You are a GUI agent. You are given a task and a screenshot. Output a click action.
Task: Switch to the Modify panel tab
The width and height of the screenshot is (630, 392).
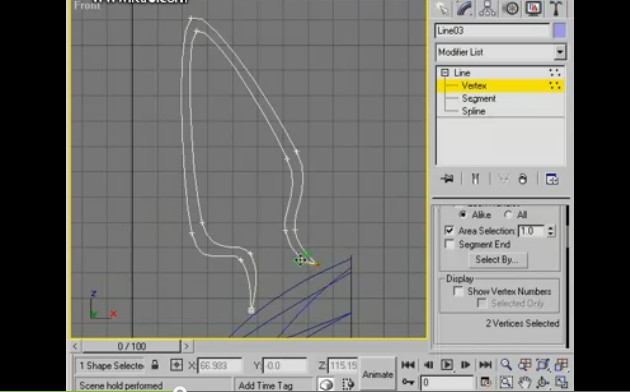(x=464, y=9)
